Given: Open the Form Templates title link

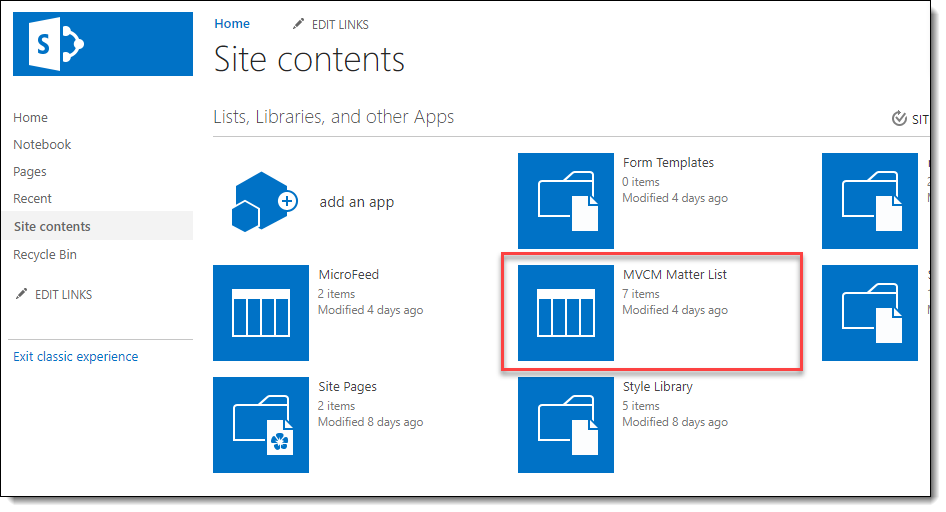Looking at the screenshot, I should [668, 163].
